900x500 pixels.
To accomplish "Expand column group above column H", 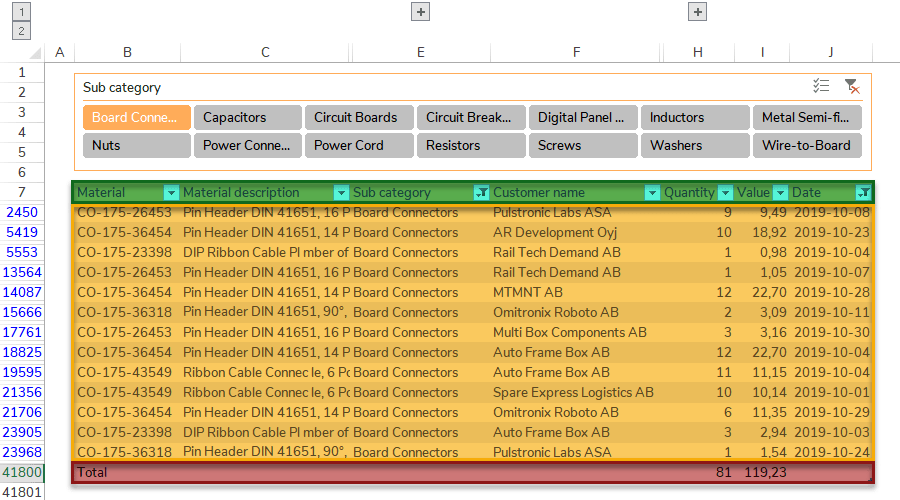I will [698, 12].
